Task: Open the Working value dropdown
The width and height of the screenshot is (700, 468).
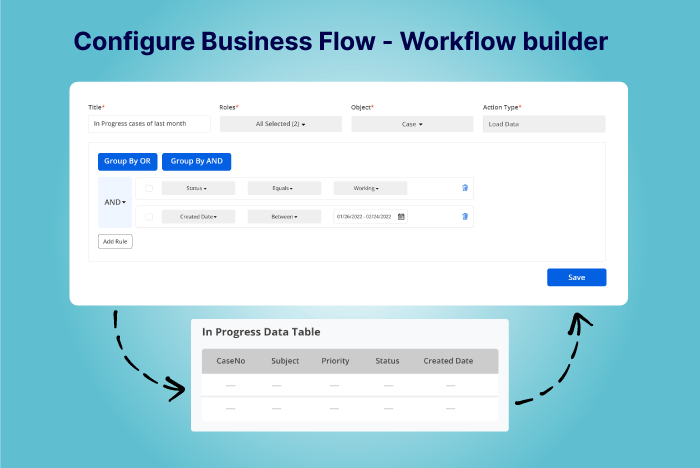Action: pyautogui.click(x=370, y=188)
